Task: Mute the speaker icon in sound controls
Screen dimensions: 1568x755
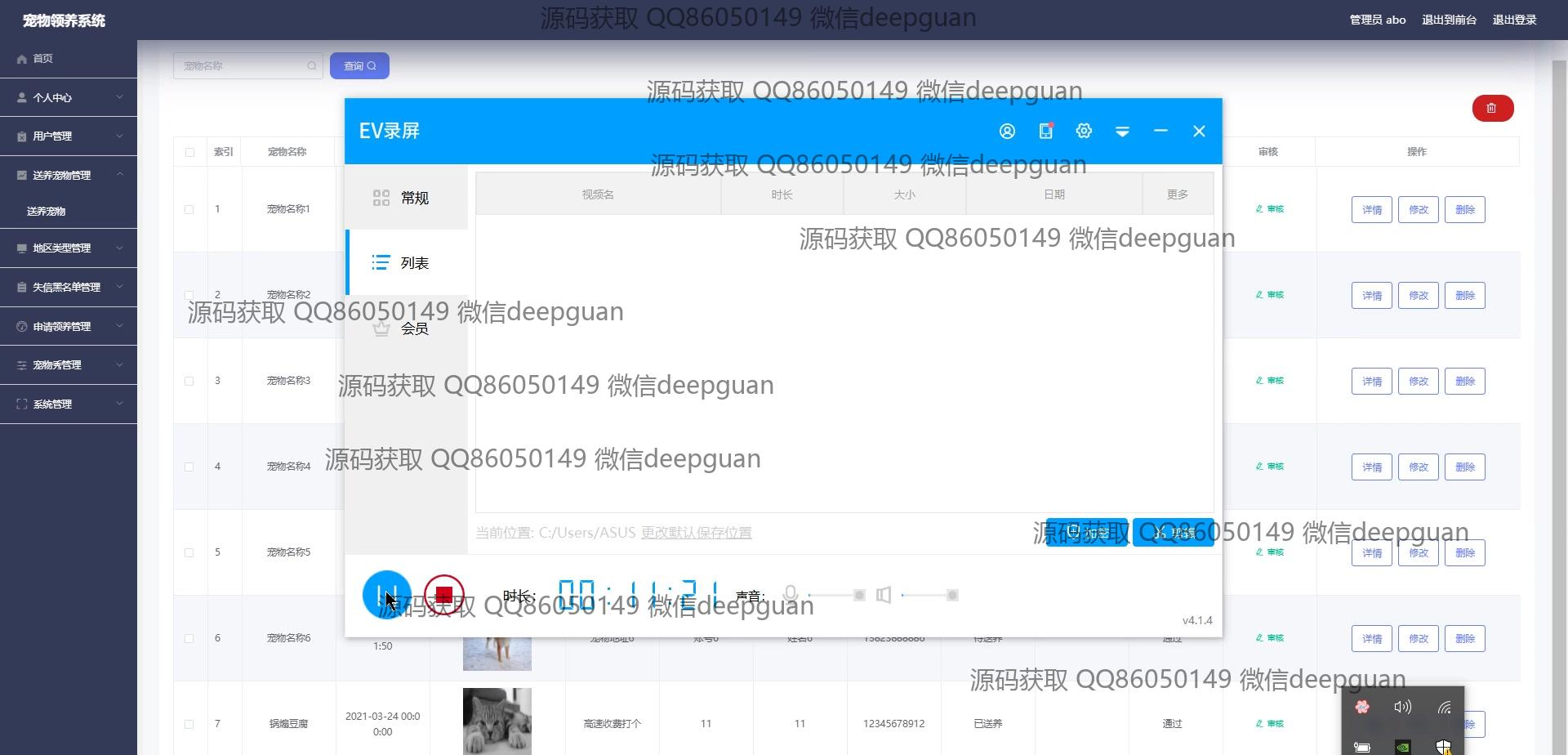Action: click(884, 595)
